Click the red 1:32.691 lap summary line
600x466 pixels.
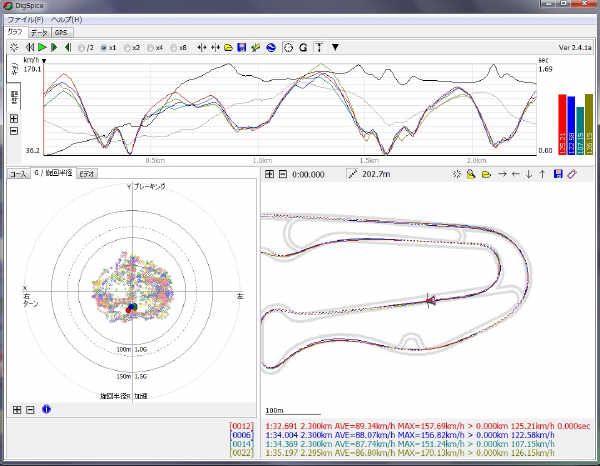(x=428, y=426)
